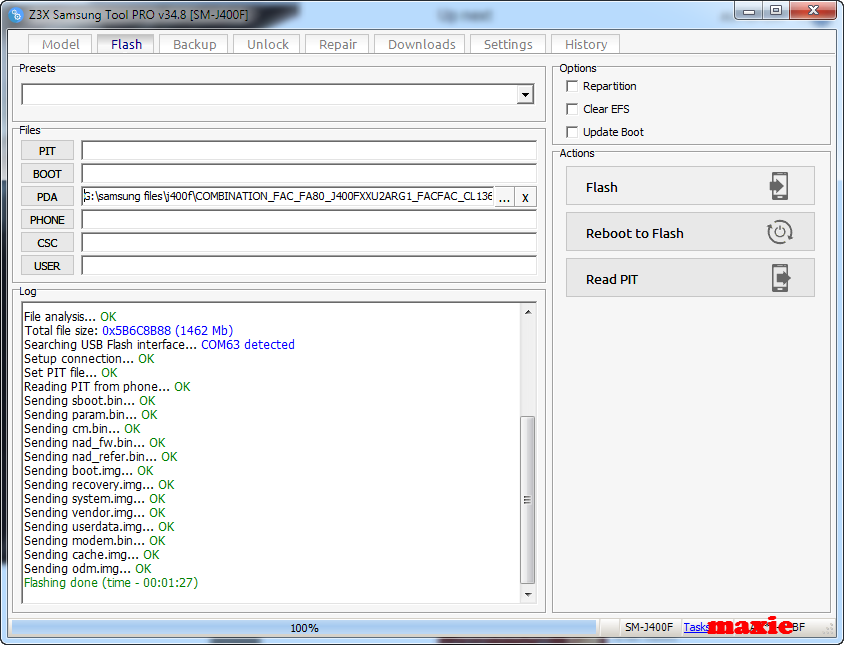Click the BOOT file path field
Viewport: 844px width, 645px height.
point(309,174)
